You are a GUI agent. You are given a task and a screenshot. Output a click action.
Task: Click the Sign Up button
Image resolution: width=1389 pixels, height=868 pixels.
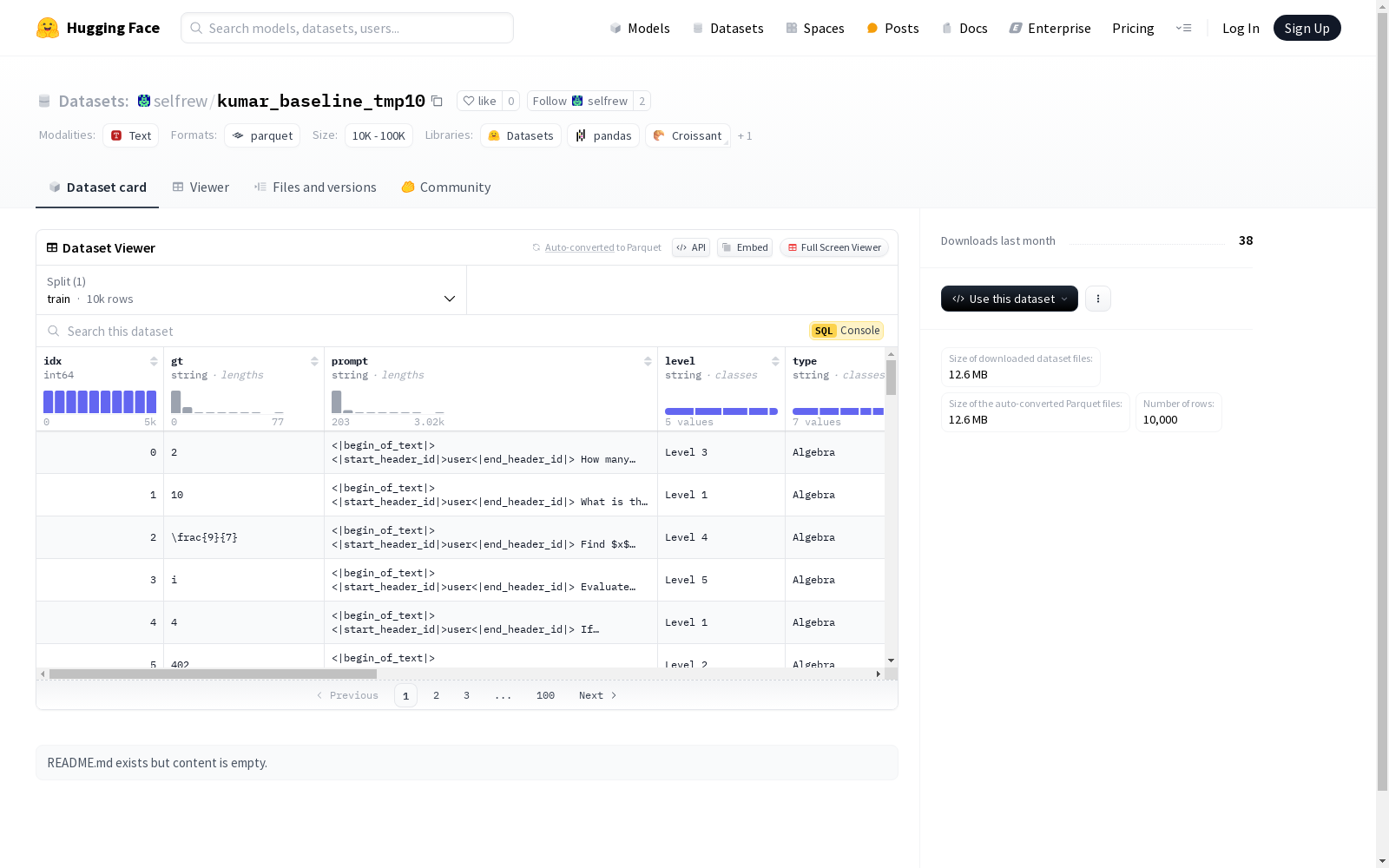(1307, 28)
